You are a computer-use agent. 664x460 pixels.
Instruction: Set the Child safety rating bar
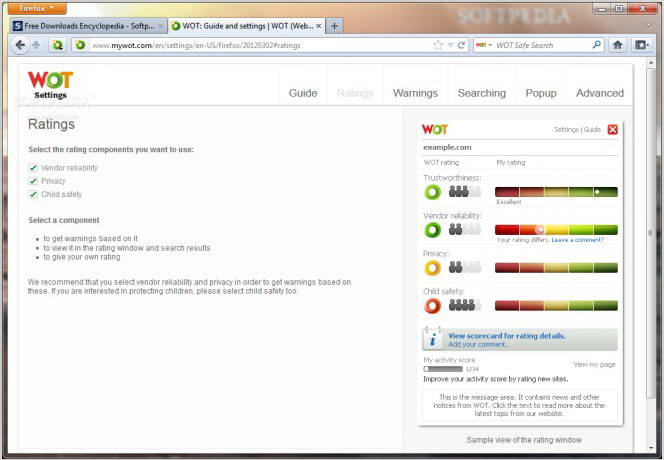pyautogui.click(x=556, y=305)
